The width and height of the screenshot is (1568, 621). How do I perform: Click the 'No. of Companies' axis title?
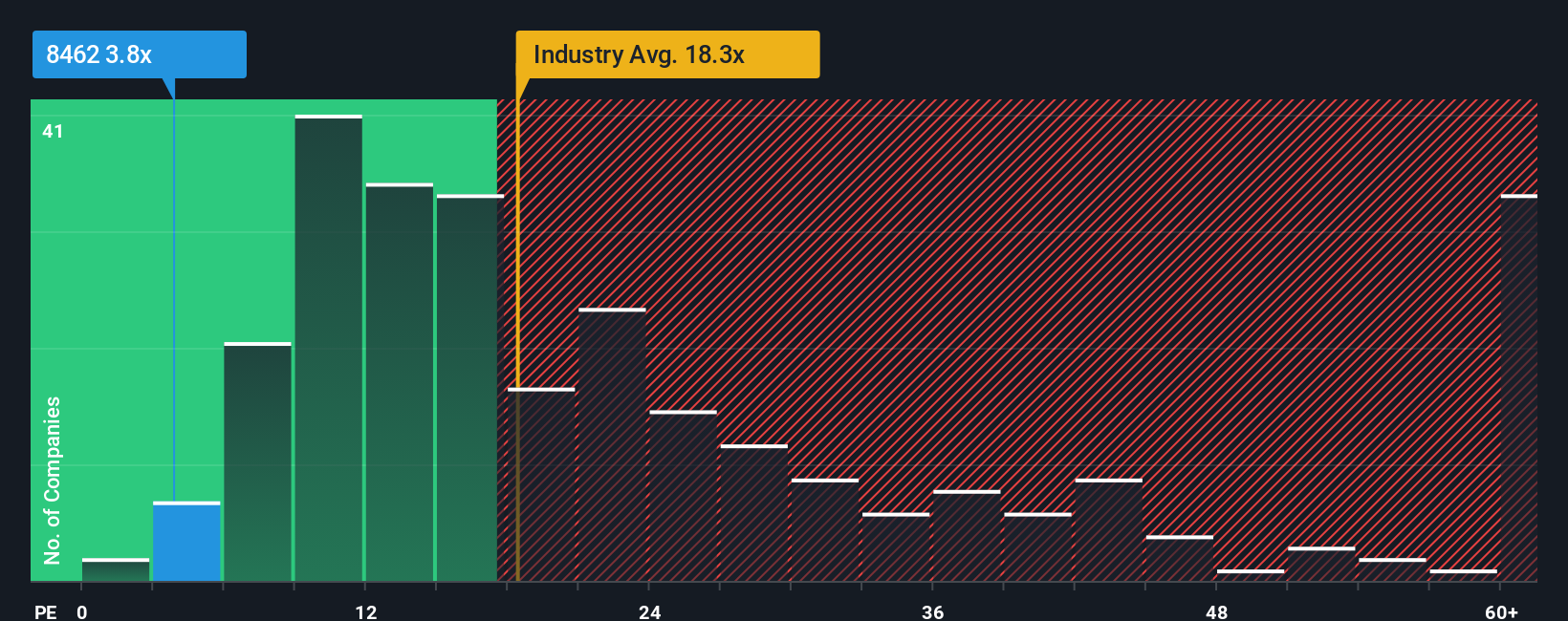tap(53, 480)
